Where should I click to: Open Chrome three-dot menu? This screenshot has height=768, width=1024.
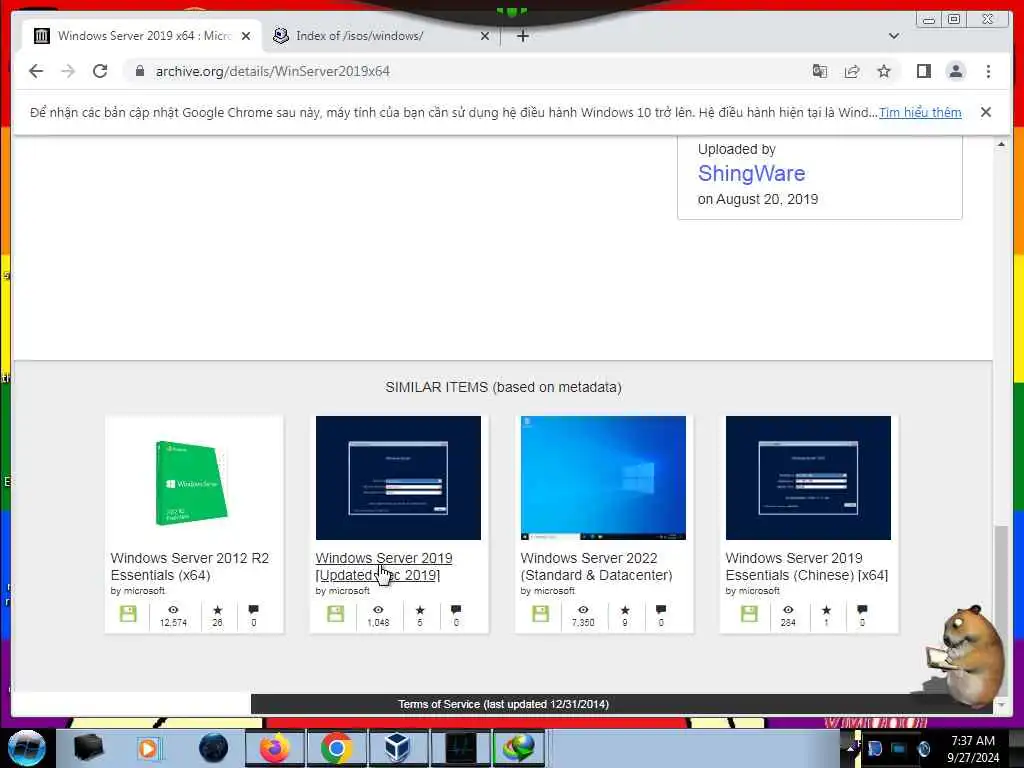[988, 71]
